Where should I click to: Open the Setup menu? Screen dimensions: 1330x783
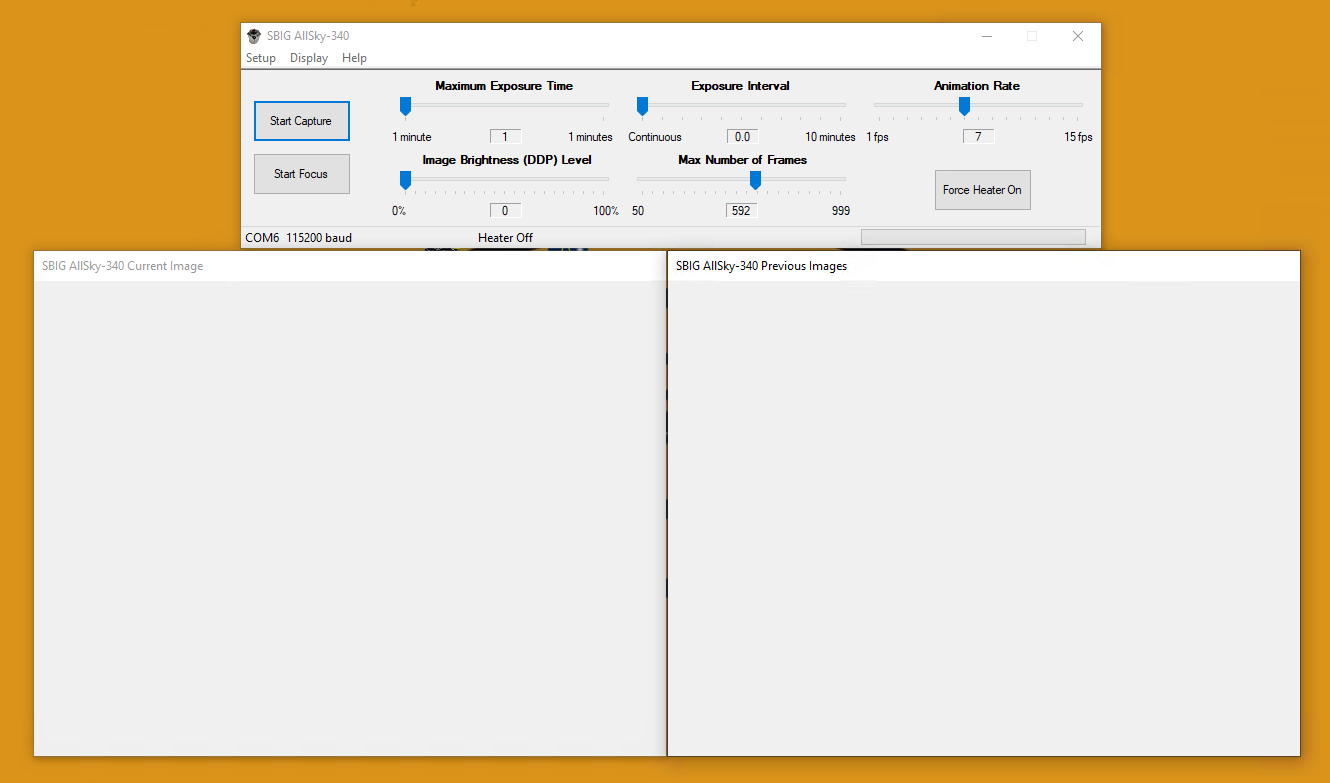click(261, 58)
